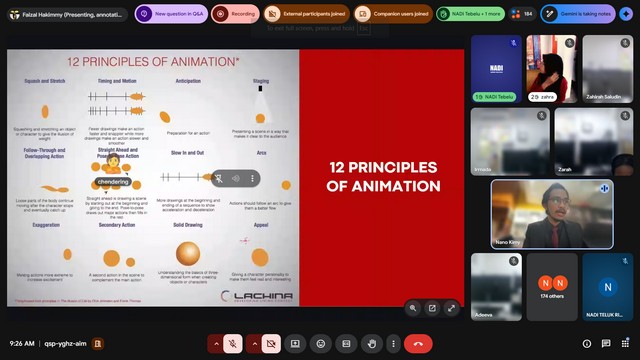Leave the call with the red hang-up button
The height and width of the screenshot is (360, 640).
click(x=418, y=344)
